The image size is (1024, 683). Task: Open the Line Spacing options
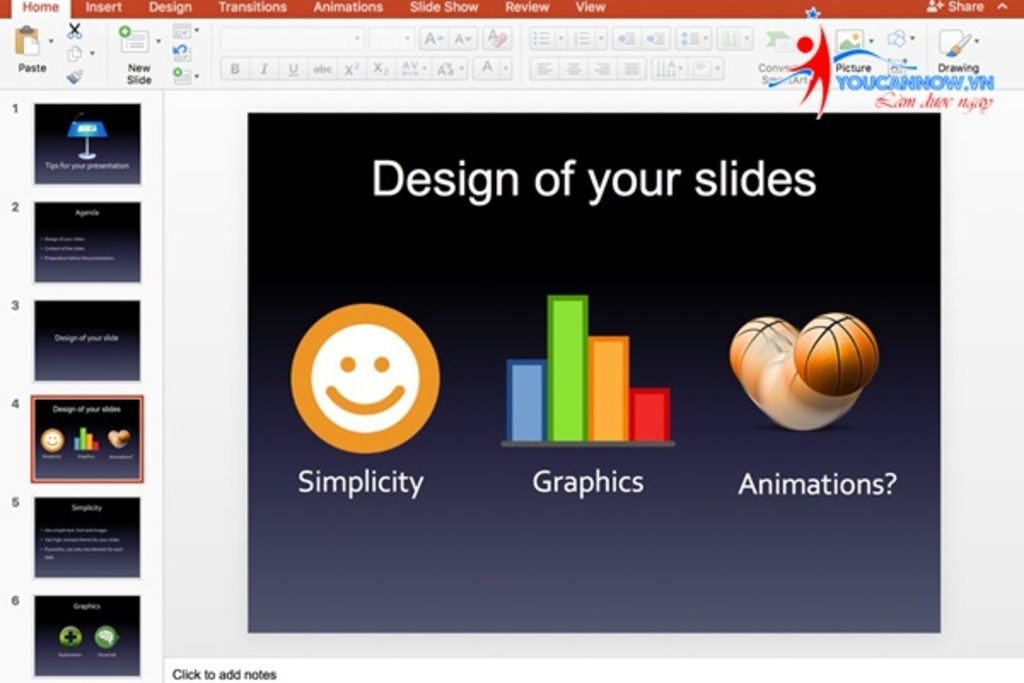694,39
